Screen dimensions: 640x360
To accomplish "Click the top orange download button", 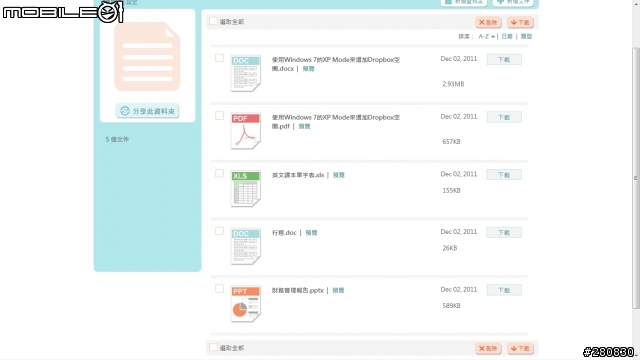I will point(520,22).
